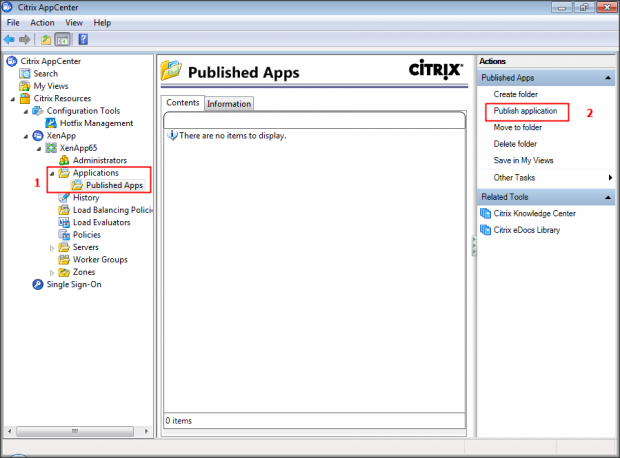The width and height of the screenshot is (620, 458).
Task: Open the View menu
Action: (x=74, y=23)
